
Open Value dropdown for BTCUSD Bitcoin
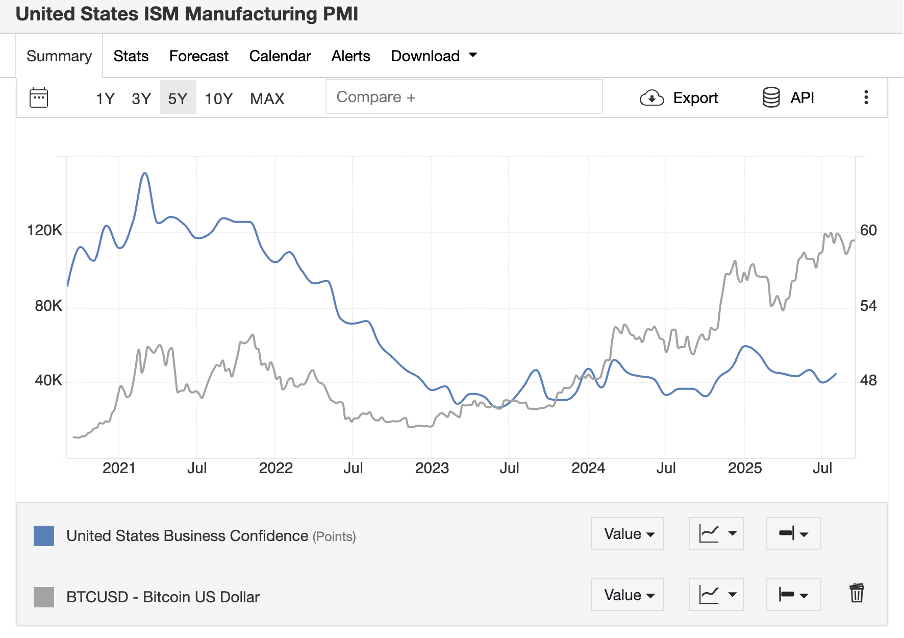629,595
